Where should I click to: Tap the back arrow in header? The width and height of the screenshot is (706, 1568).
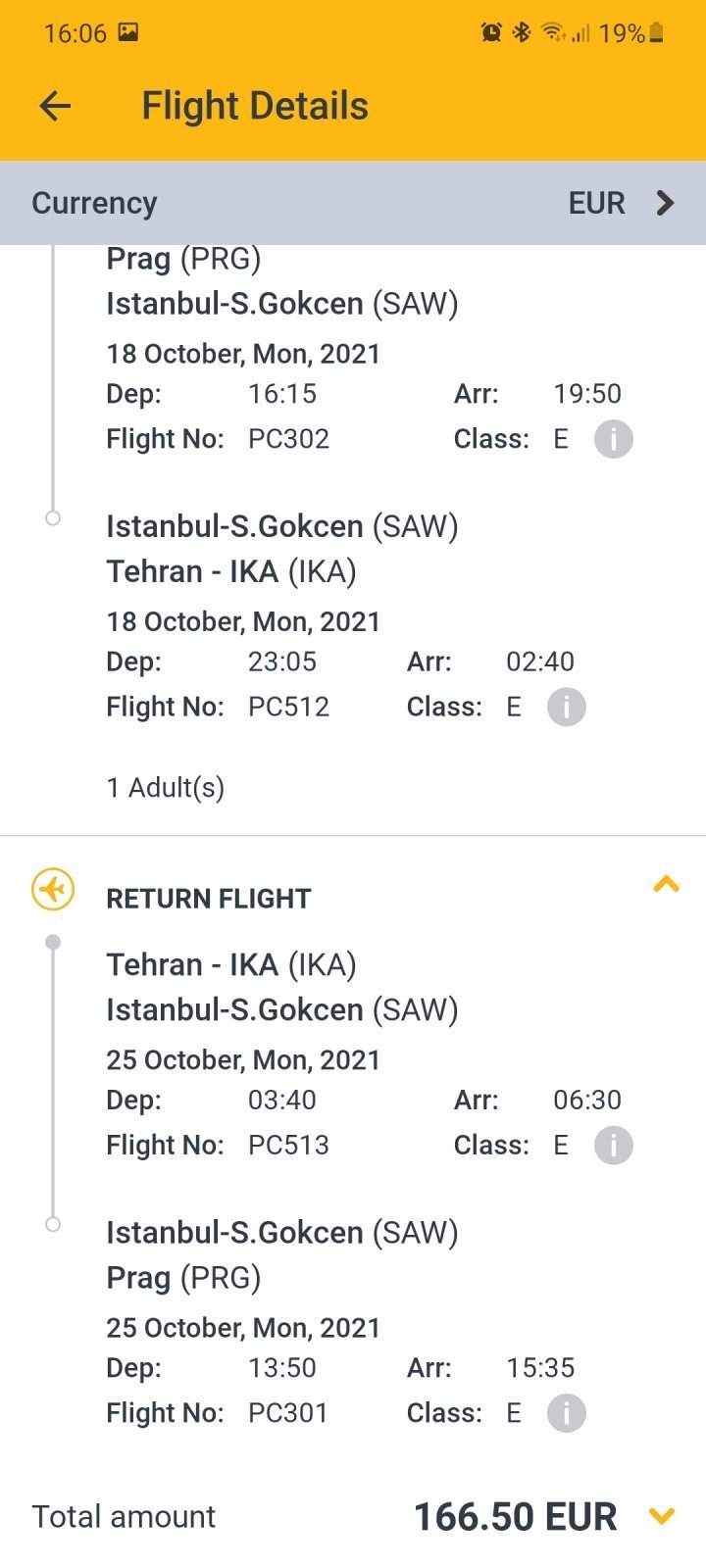pos(55,106)
